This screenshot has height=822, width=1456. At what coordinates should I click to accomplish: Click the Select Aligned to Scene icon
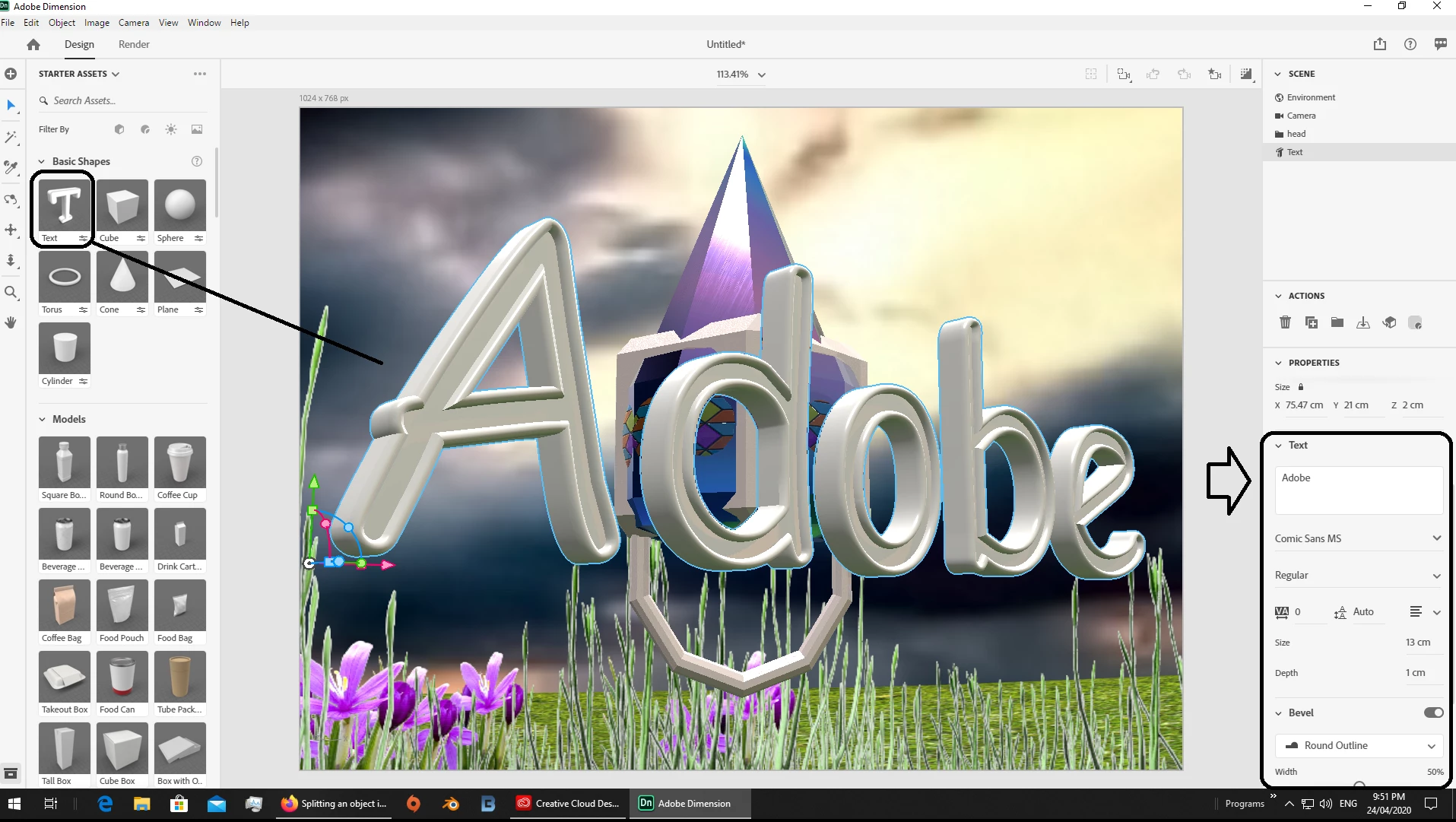tap(1415, 322)
